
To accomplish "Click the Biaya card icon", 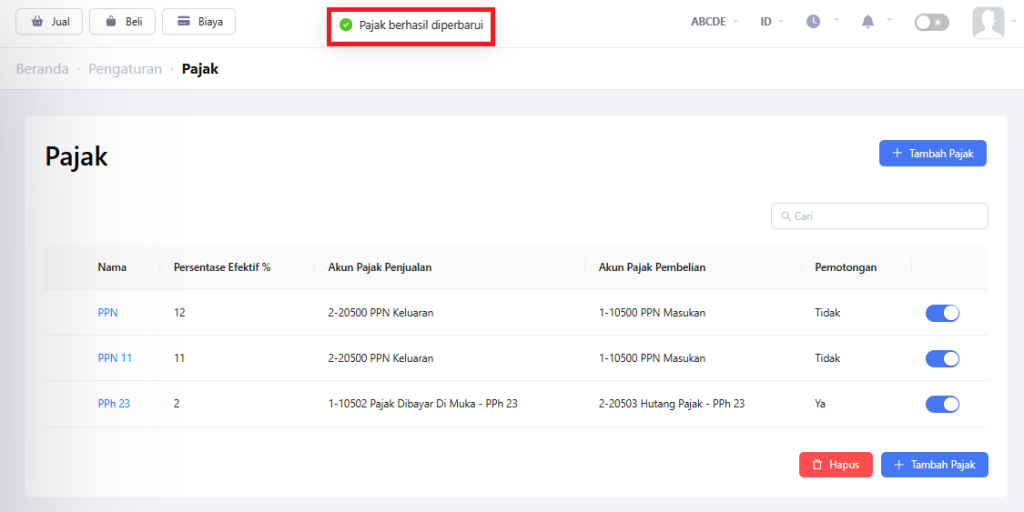I will (x=184, y=22).
